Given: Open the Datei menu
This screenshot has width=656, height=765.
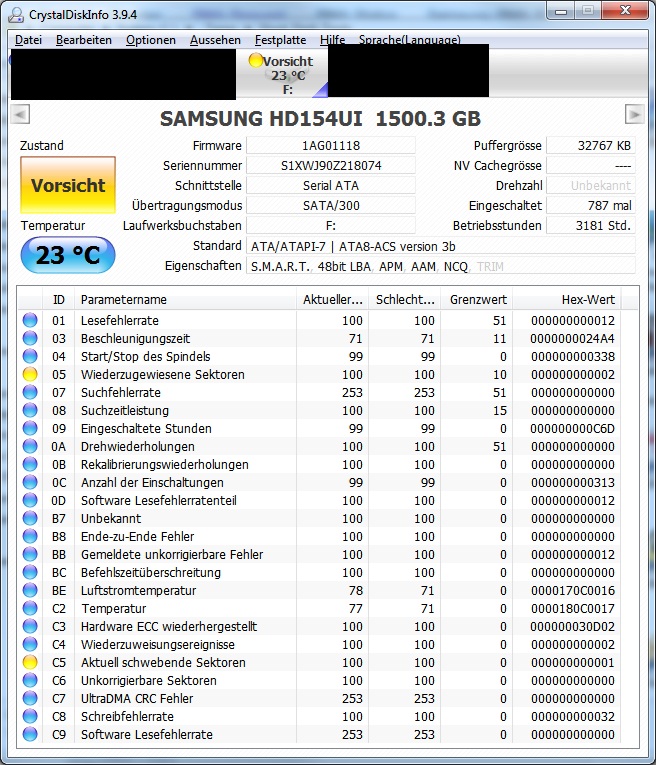Looking at the screenshot, I should 28,40.
